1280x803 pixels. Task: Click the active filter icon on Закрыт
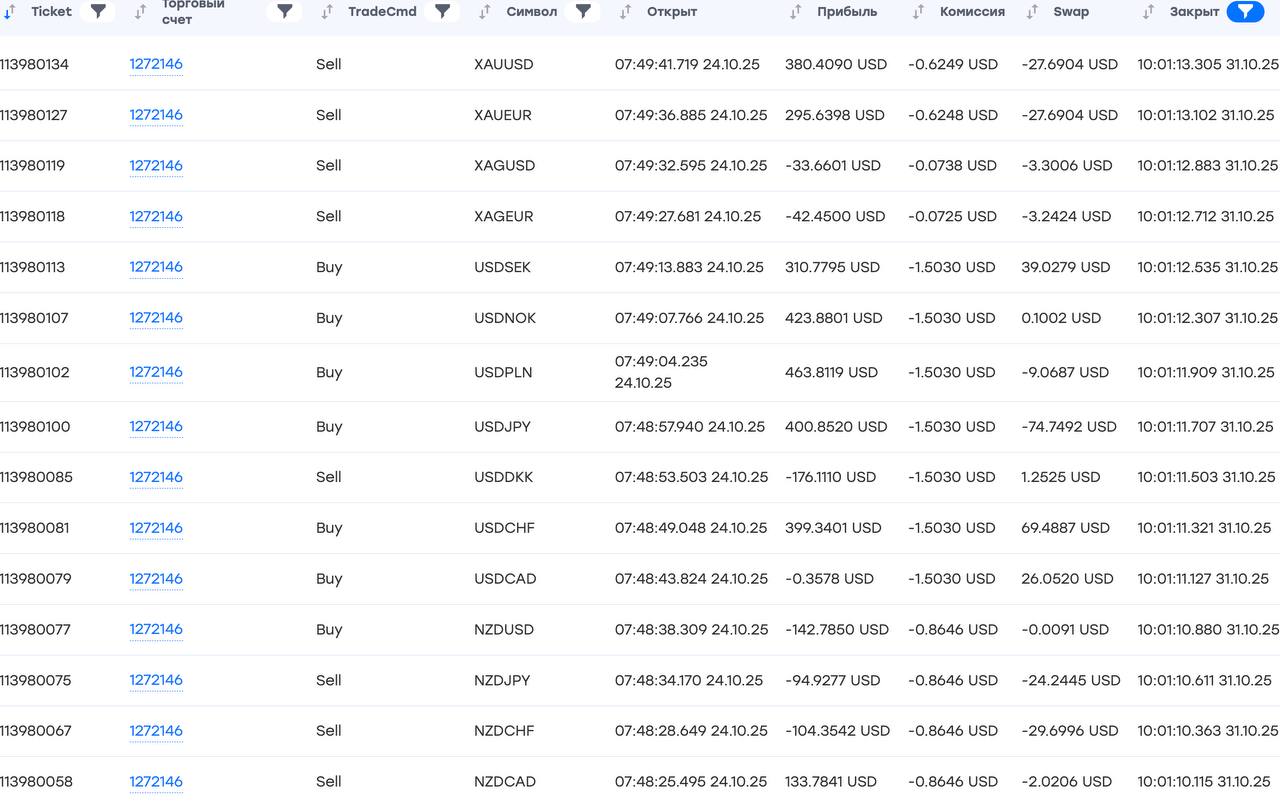tap(1245, 12)
